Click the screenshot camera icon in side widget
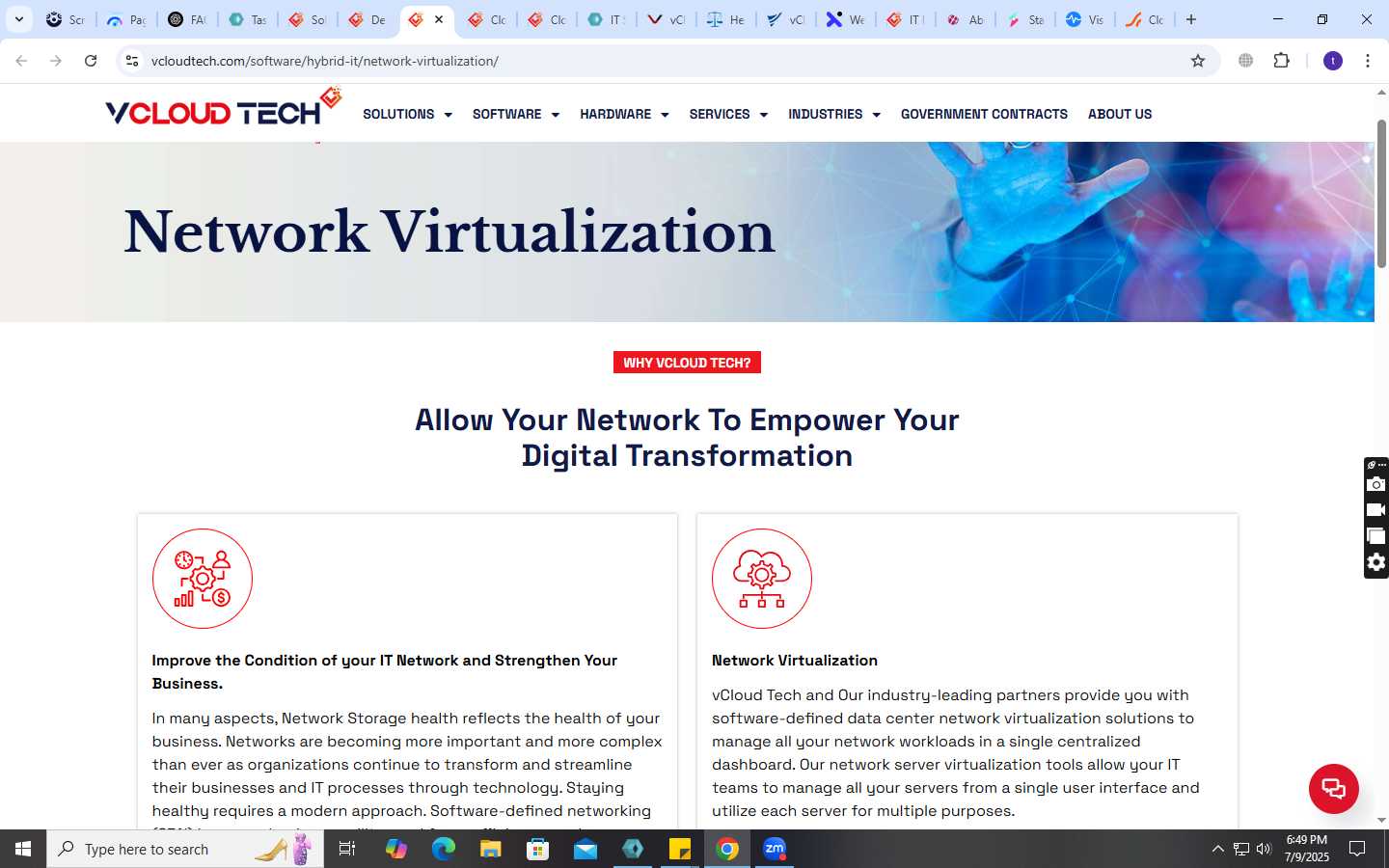 tap(1376, 484)
